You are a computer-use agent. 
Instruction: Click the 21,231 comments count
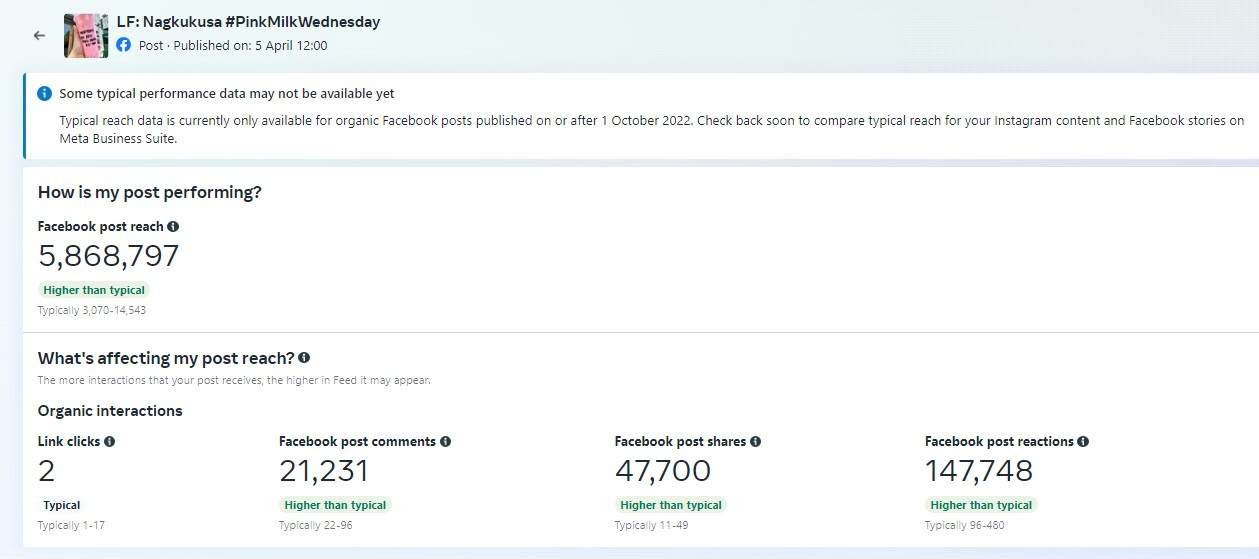click(324, 471)
